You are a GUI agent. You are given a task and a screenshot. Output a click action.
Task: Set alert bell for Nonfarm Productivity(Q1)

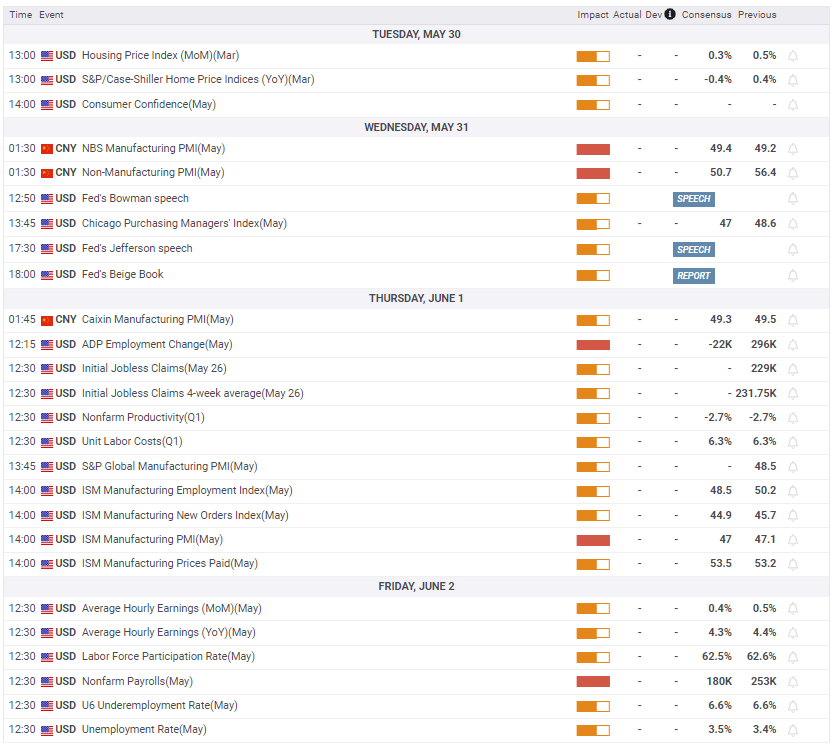pyautogui.click(x=793, y=418)
